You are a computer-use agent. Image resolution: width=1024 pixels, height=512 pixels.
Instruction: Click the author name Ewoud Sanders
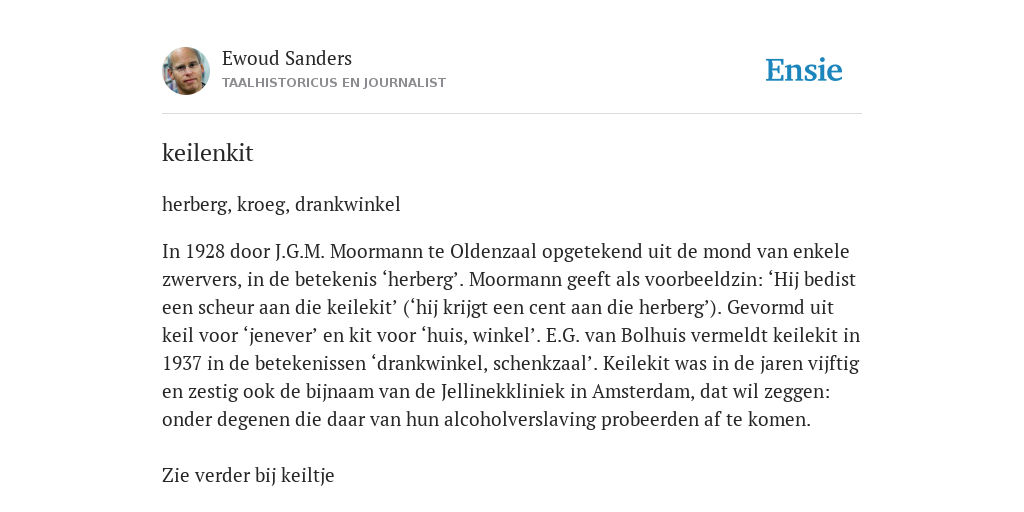(287, 58)
